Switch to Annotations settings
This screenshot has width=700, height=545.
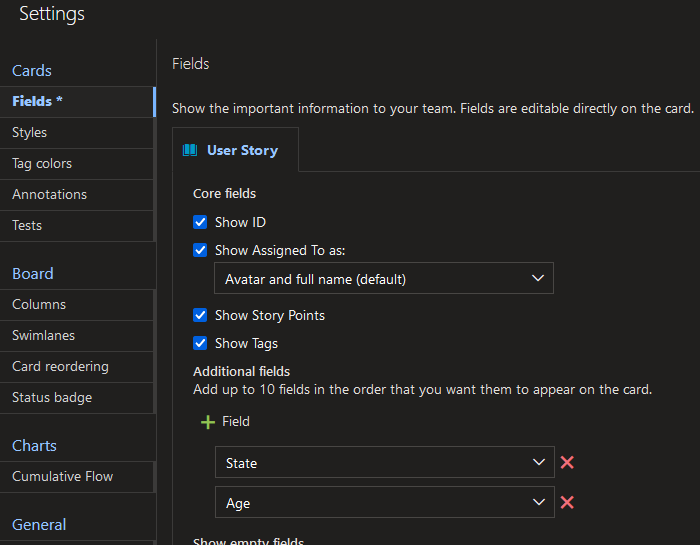pyautogui.click(x=77, y=195)
